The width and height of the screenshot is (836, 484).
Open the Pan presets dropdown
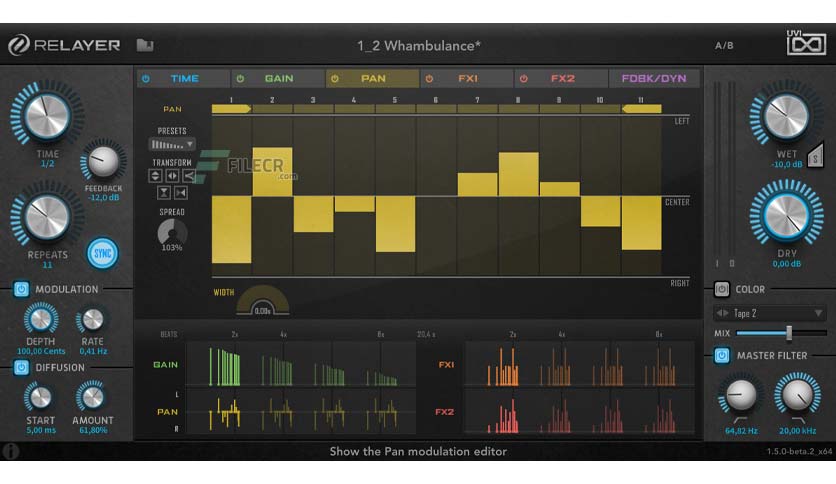coord(172,144)
